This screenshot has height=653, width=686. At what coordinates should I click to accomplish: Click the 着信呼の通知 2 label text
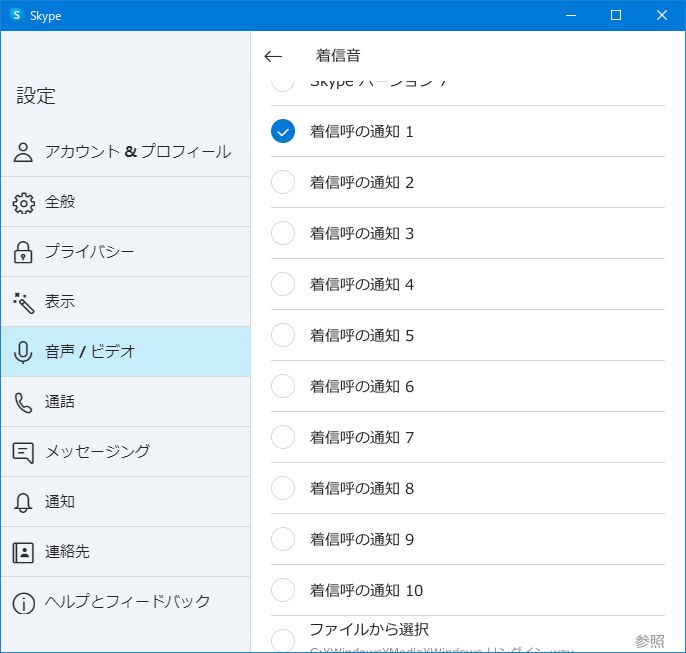pos(362,182)
